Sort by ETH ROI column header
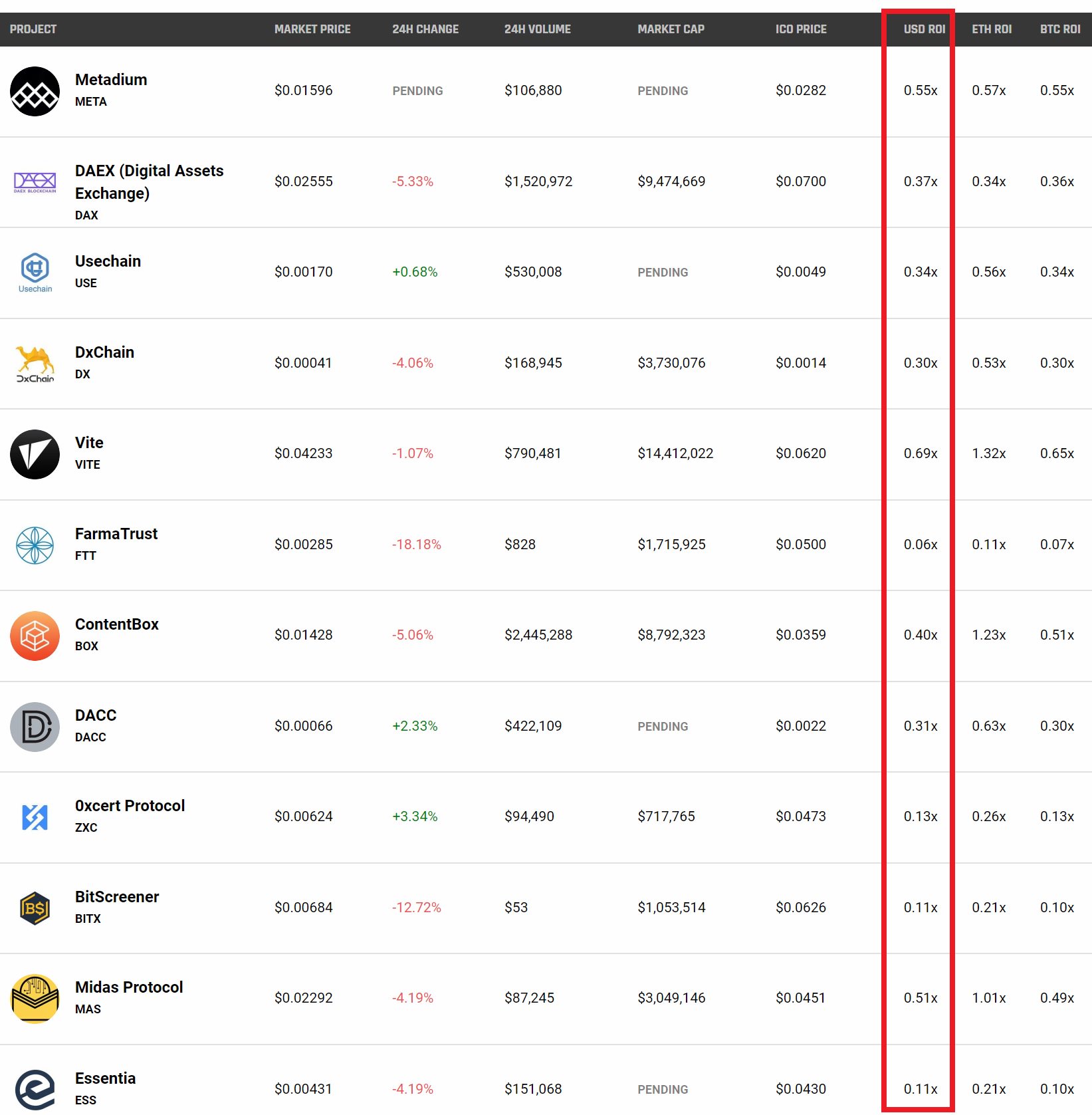The image size is (1092, 1115). [992, 29]
